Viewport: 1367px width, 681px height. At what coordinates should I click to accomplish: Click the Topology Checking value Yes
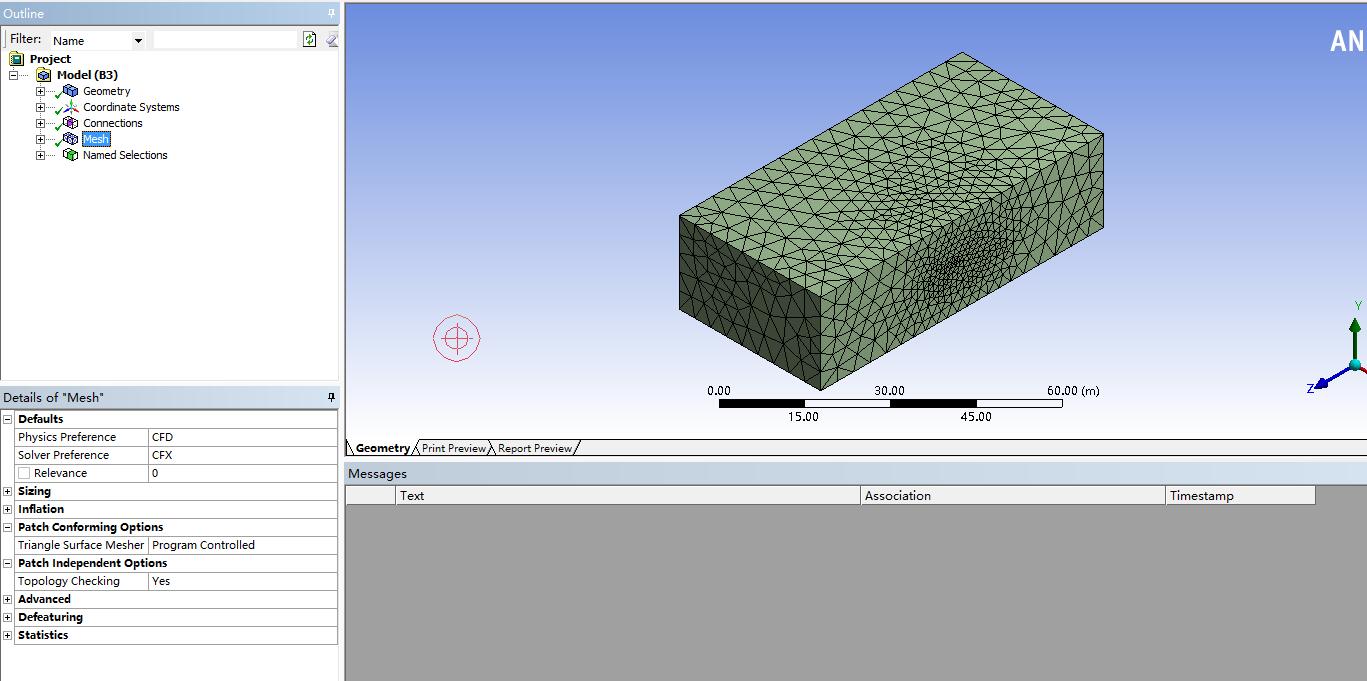coord(242,581)
